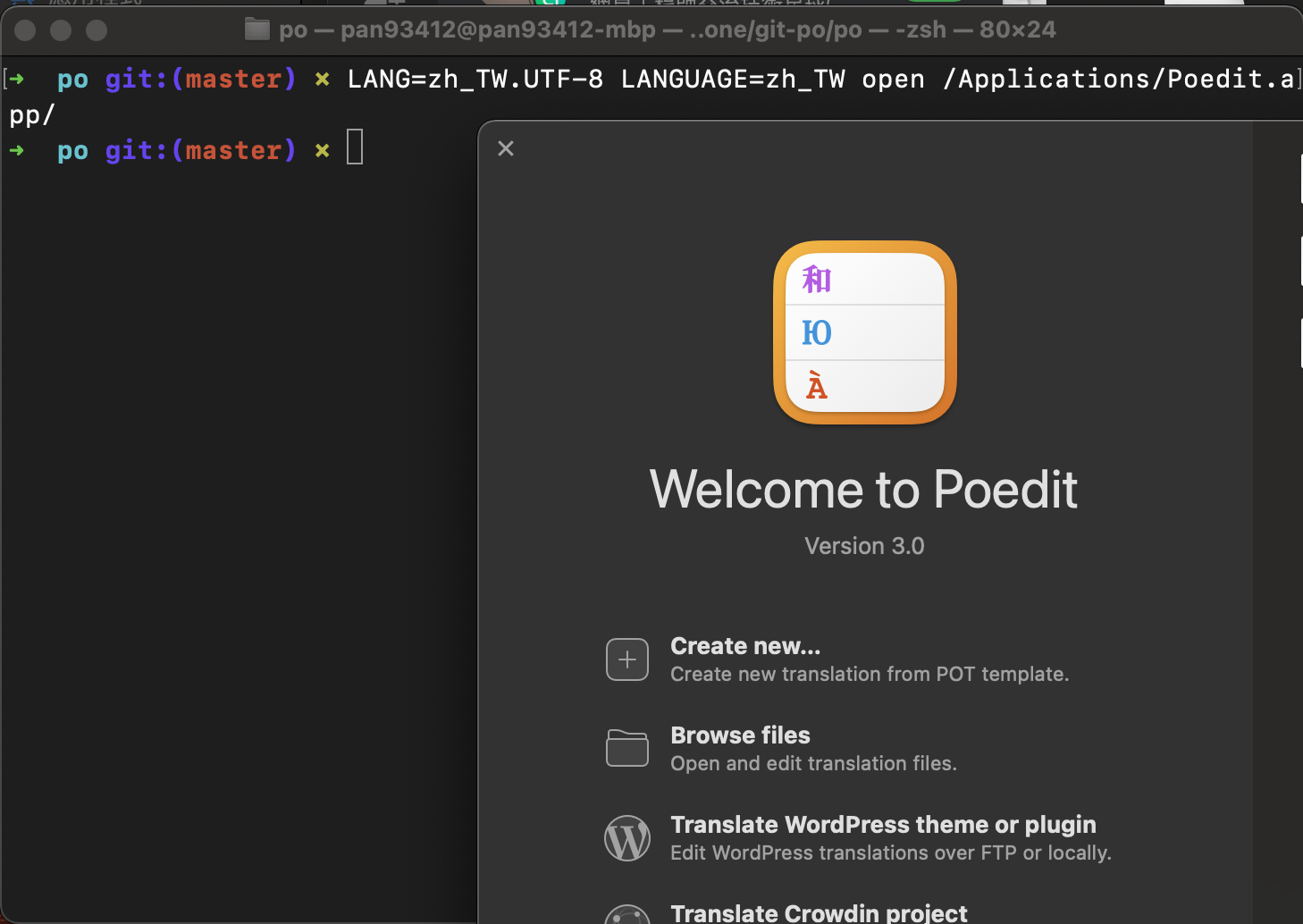
Task: Open Browse files to edit translation files
Action: point(740,735)
